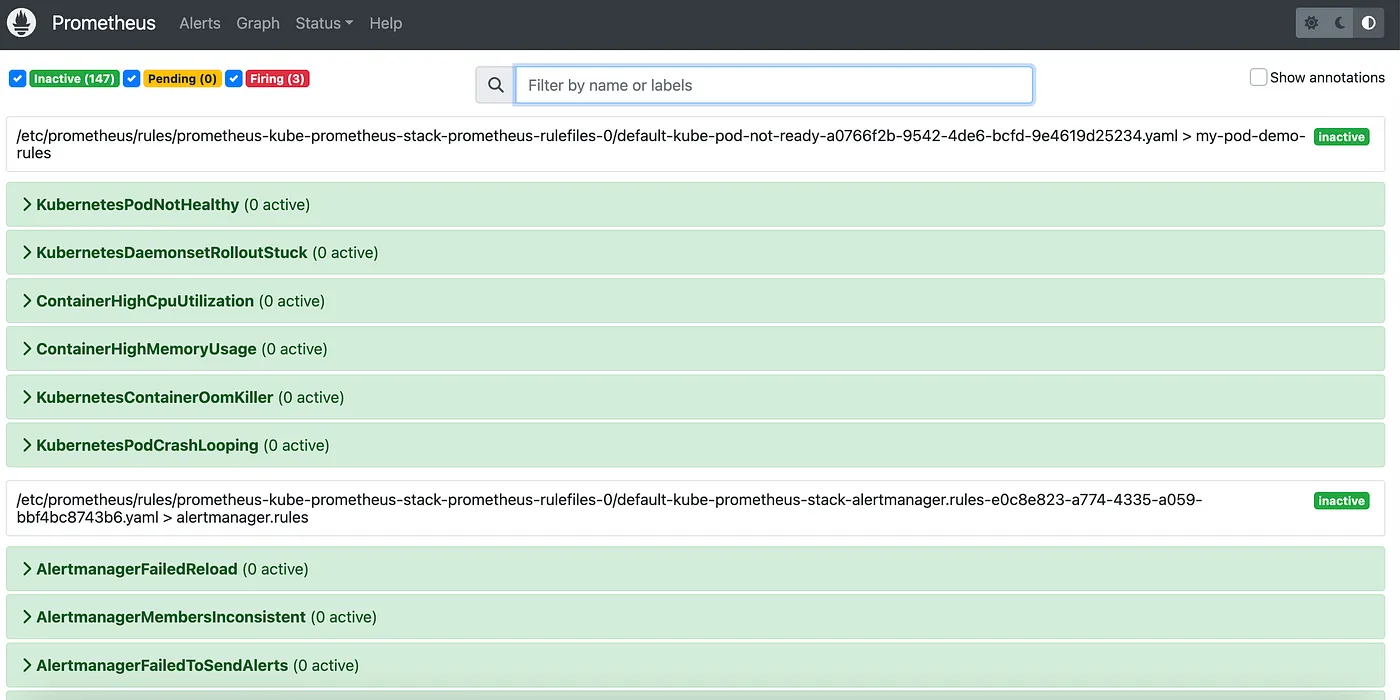This screenshot has height=700, width=1400.
Task: Click the Prometheus brand title link
Action: (104, 23)
